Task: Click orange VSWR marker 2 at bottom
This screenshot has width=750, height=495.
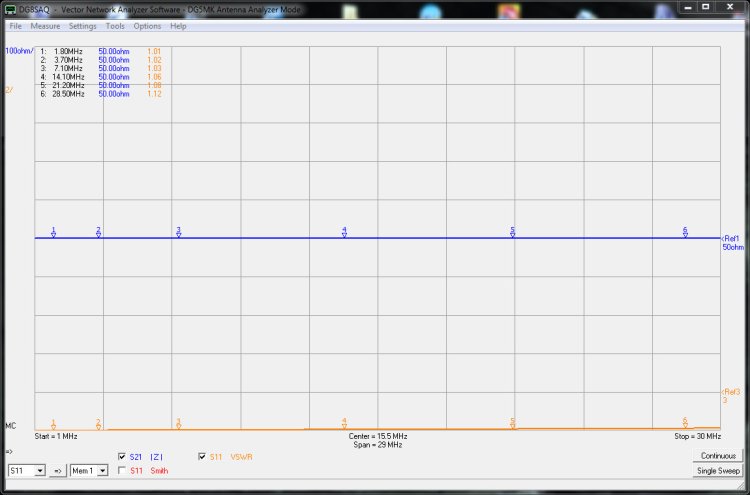Action: tap(98, 424)
